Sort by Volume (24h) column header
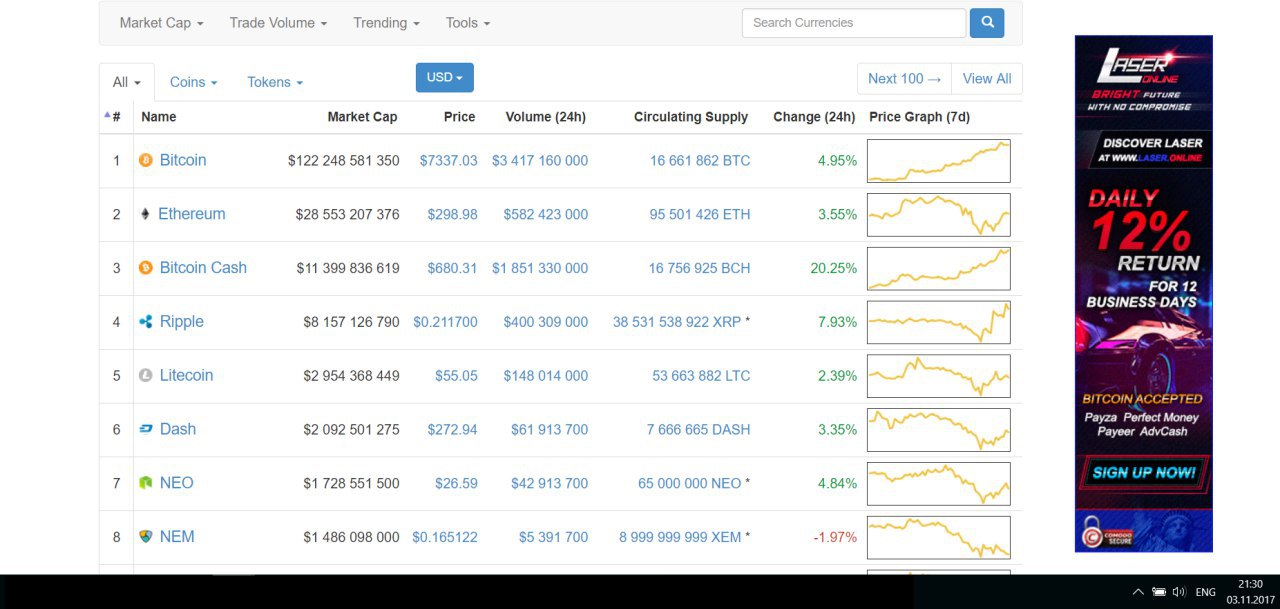Screen dimensions: 1280x609 point(546,117)
